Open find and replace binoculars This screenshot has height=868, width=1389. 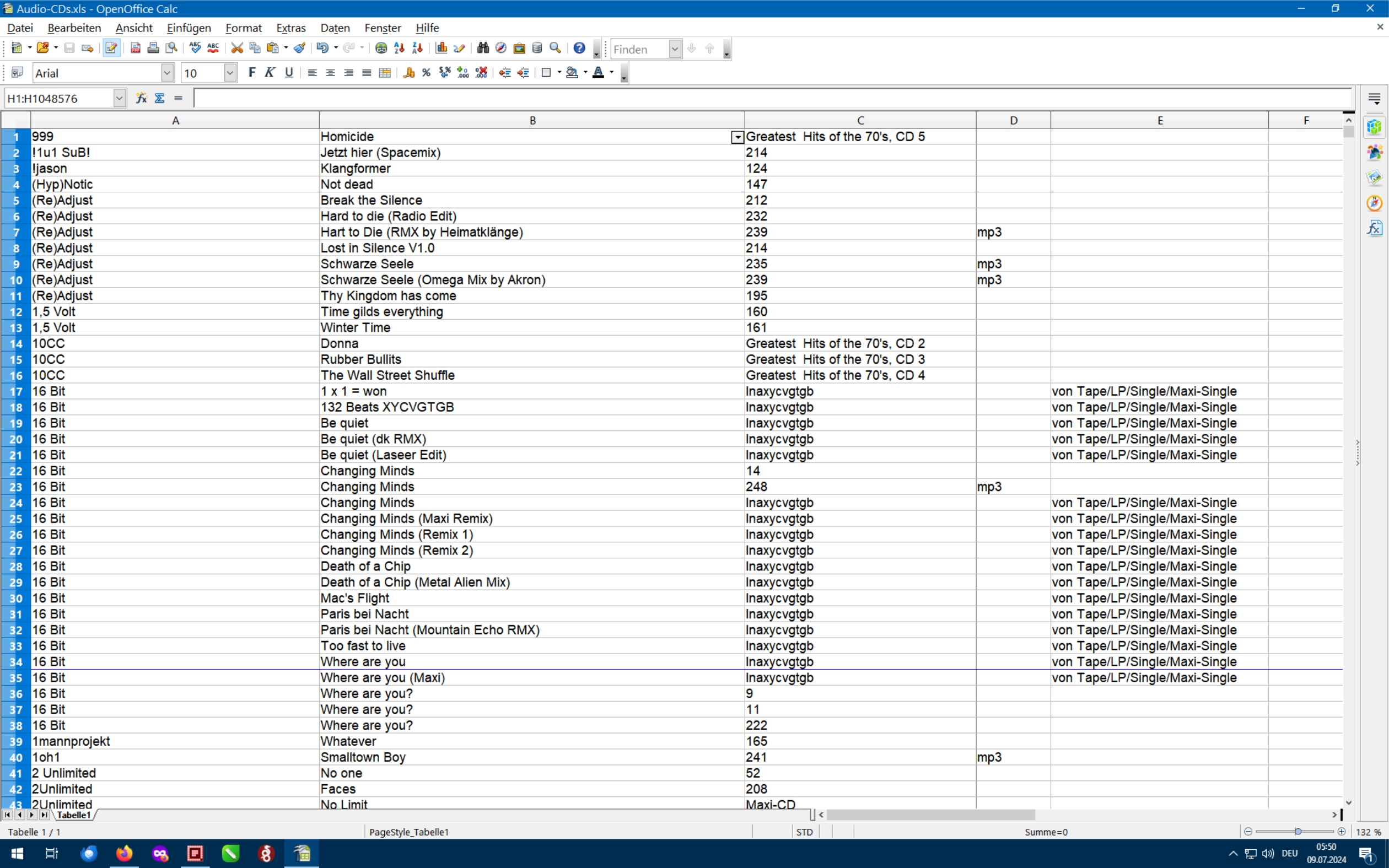483,48
